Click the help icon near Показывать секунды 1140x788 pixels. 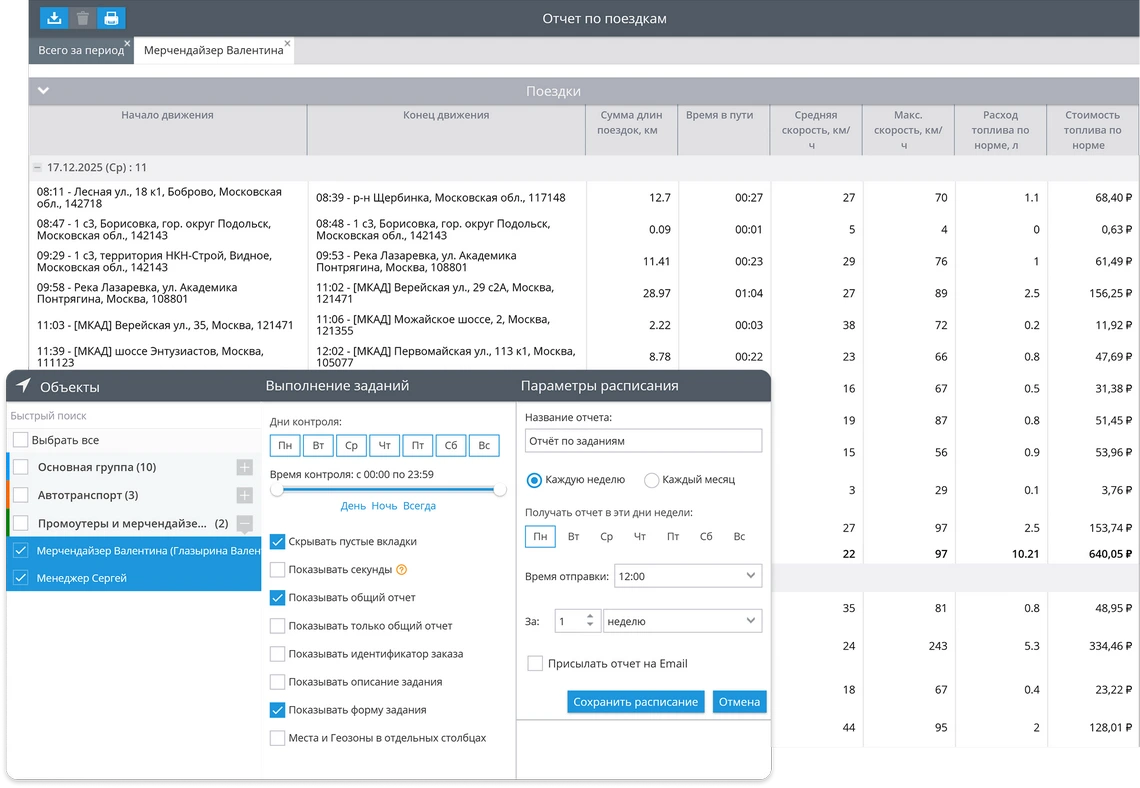pyautogui.click(x=402, y=570)
